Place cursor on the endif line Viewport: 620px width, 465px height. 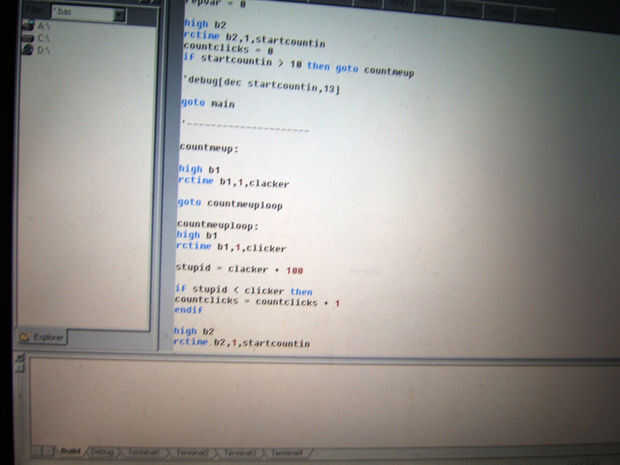pos(188,310)
